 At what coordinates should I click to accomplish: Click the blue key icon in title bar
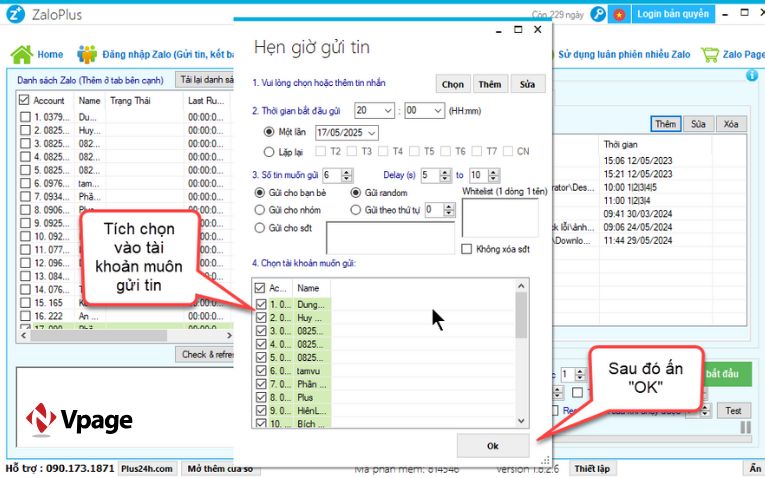click(598, 14)
